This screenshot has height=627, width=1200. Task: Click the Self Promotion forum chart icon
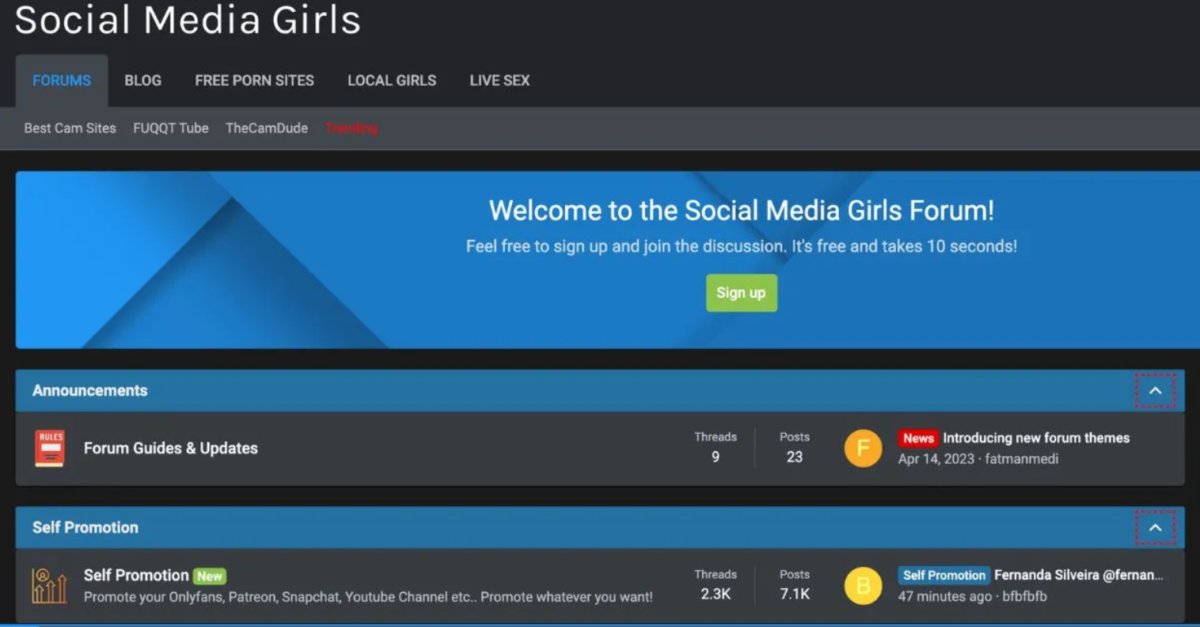pos(49,585)
